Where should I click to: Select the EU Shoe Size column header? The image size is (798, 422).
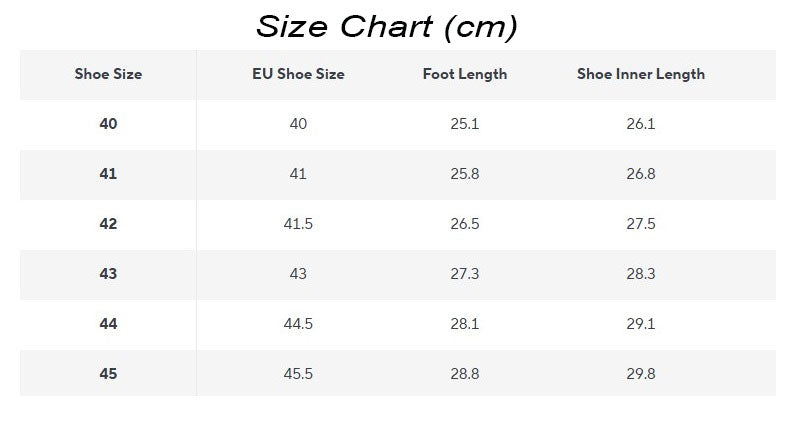pos(298,74)
